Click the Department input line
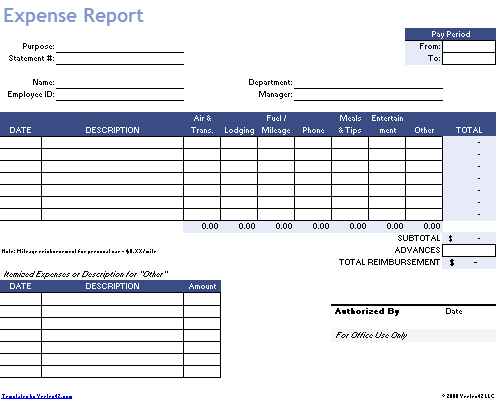This screenshot has height=402, width=496. coord(368,83)
